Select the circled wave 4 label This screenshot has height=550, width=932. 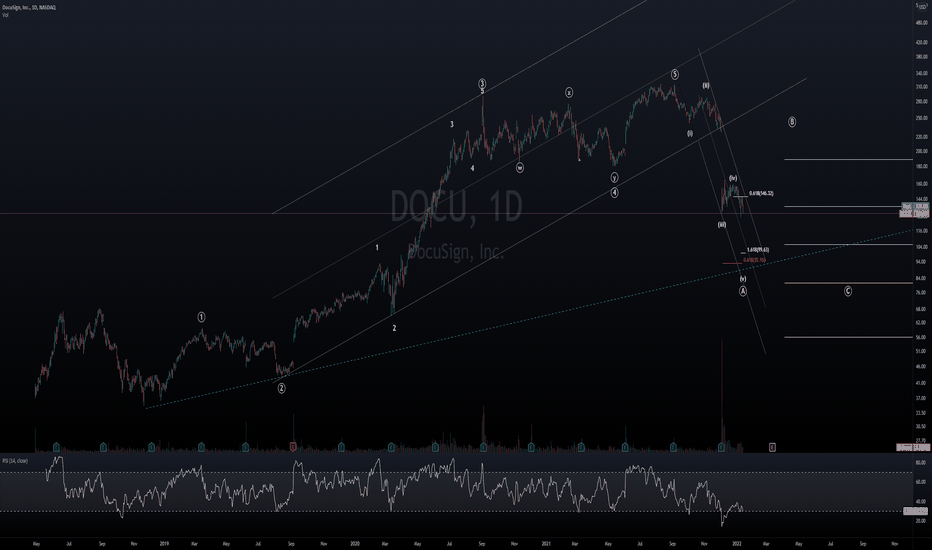[x=615, y=193]
